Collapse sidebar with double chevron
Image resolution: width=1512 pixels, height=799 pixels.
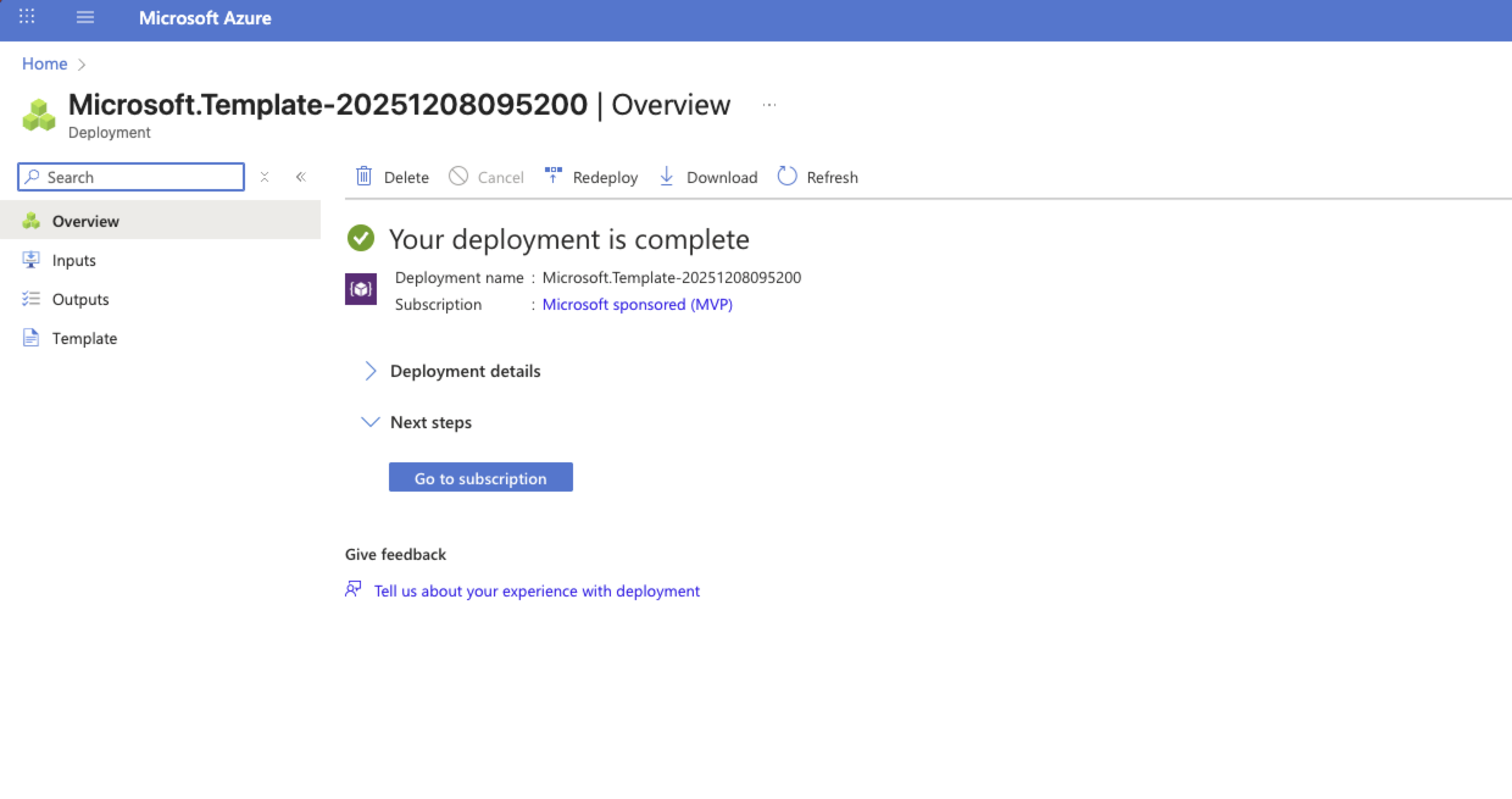301,177
